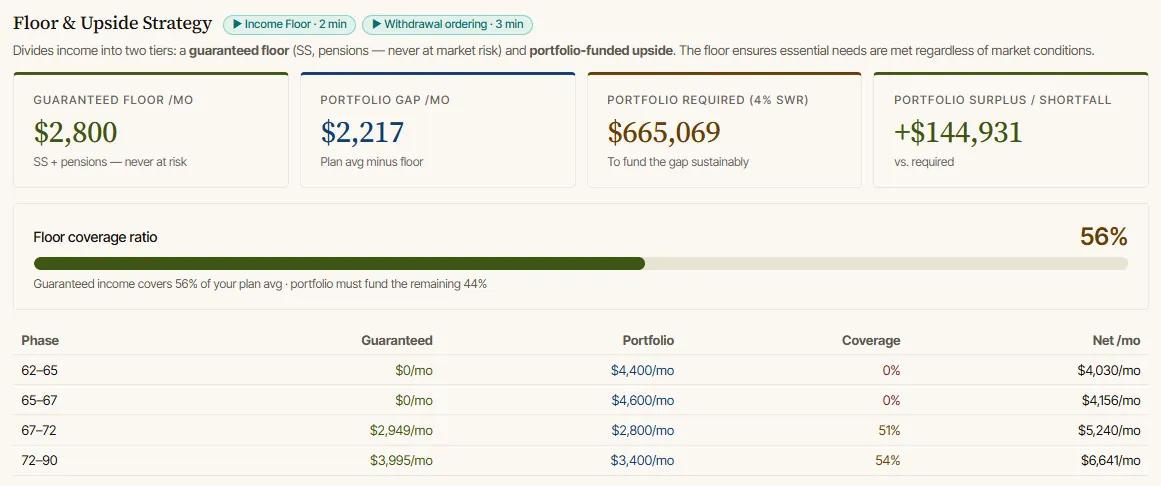
Task: Click the Floor coverage ratio progress bar
Action: [580, 264]
